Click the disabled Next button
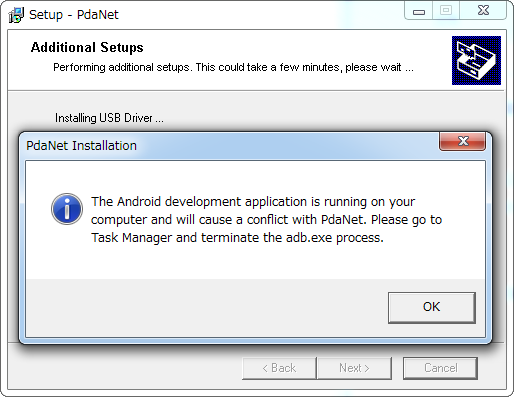Viewport: 514px width, 397px height. pos(354,368)
